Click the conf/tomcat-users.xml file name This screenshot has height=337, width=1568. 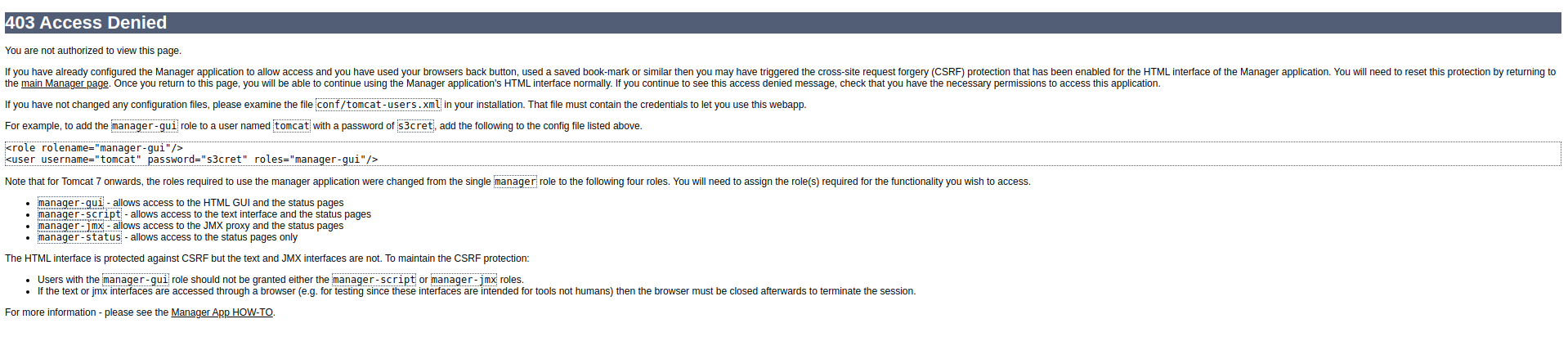point(379,105)
